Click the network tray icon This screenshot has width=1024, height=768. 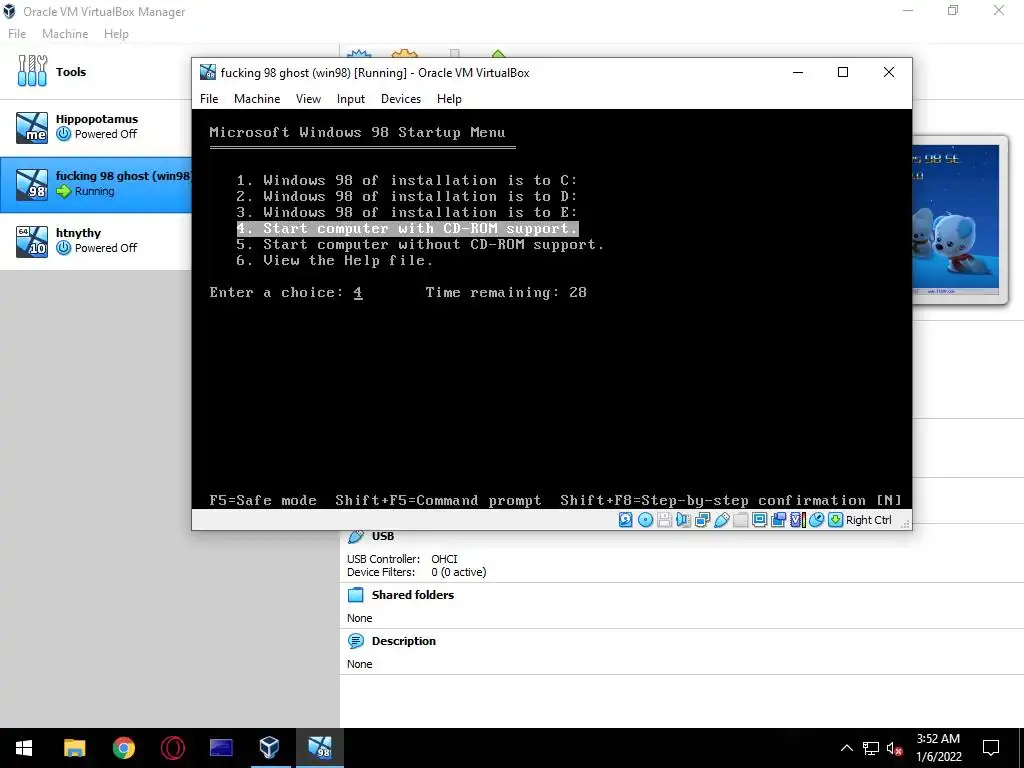(x=871, y=748)
